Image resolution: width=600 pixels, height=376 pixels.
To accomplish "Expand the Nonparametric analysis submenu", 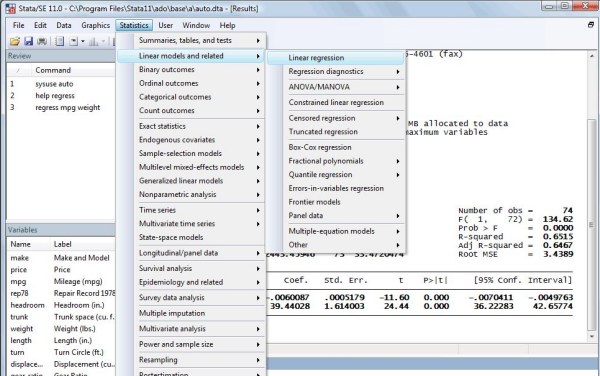I will click(191, 195).
